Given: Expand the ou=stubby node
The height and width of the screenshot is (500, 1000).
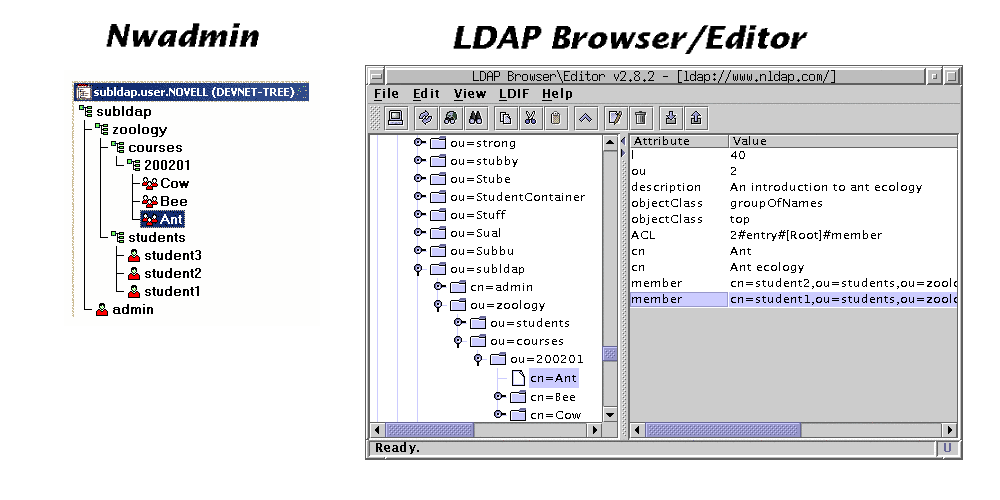Looking at the screenshot, I should coord(419,160).
